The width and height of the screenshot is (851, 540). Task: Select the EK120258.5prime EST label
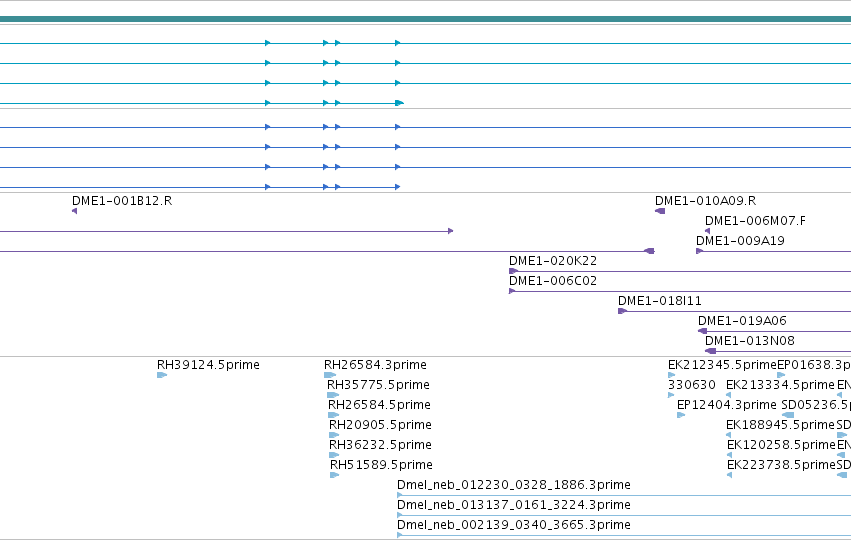782,446
